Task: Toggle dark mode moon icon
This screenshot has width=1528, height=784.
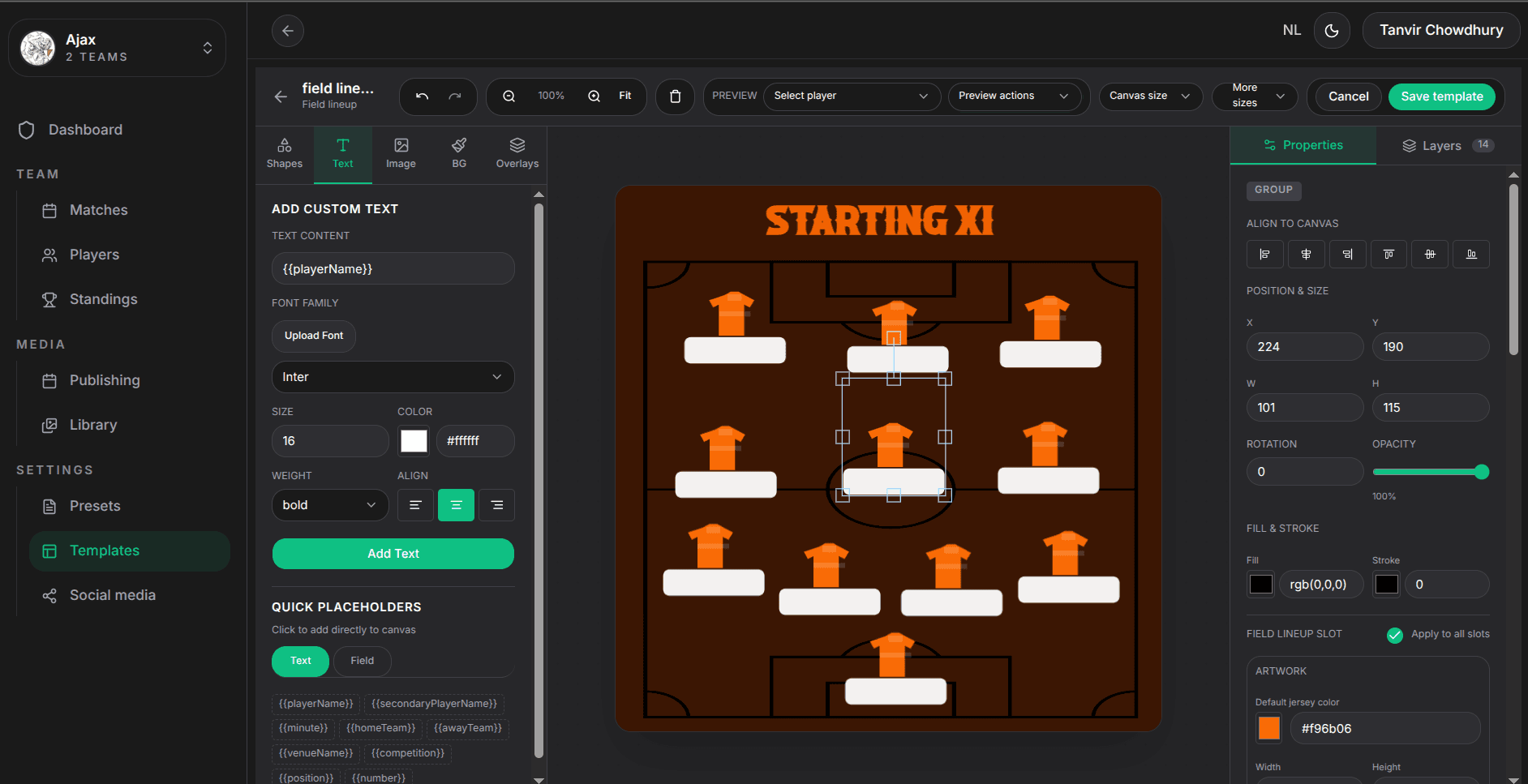Action: 1332,31
